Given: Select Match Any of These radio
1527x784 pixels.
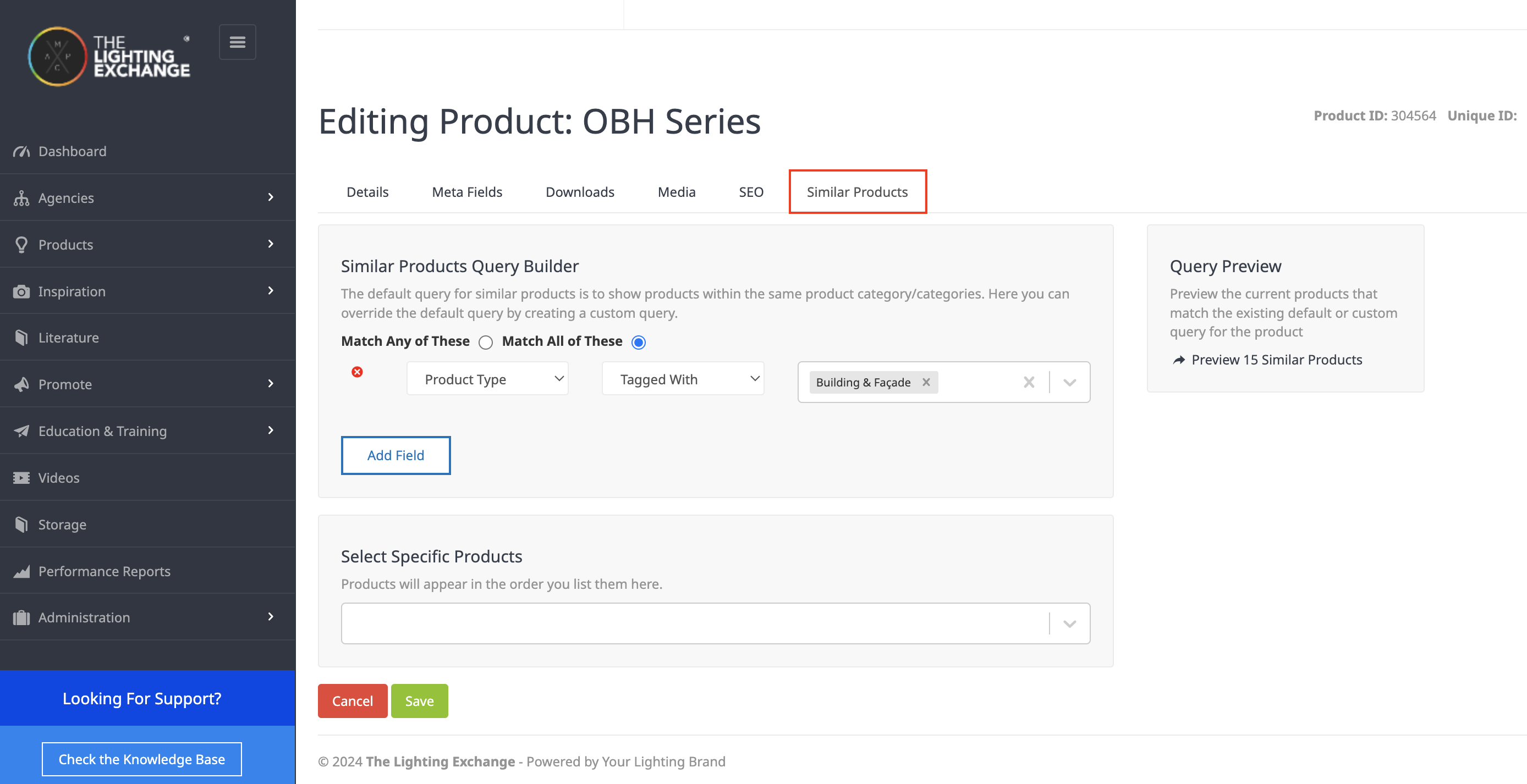Looking at the screenshot, I should click(486, 343).
